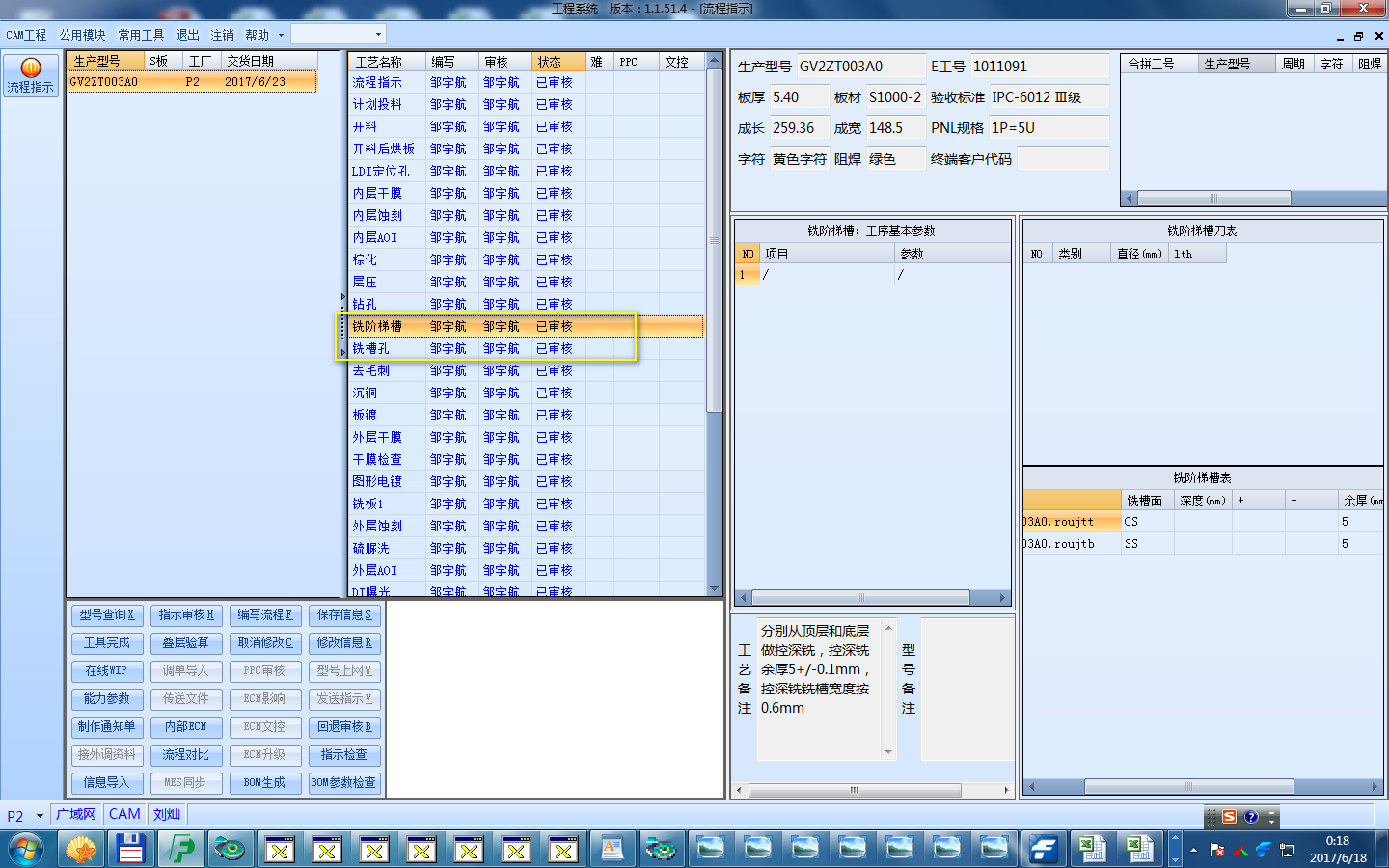1389x868 pixels.
Task: Click the 生产型号 input field GV2ZT003A0
Action: (x=859, y=67)
